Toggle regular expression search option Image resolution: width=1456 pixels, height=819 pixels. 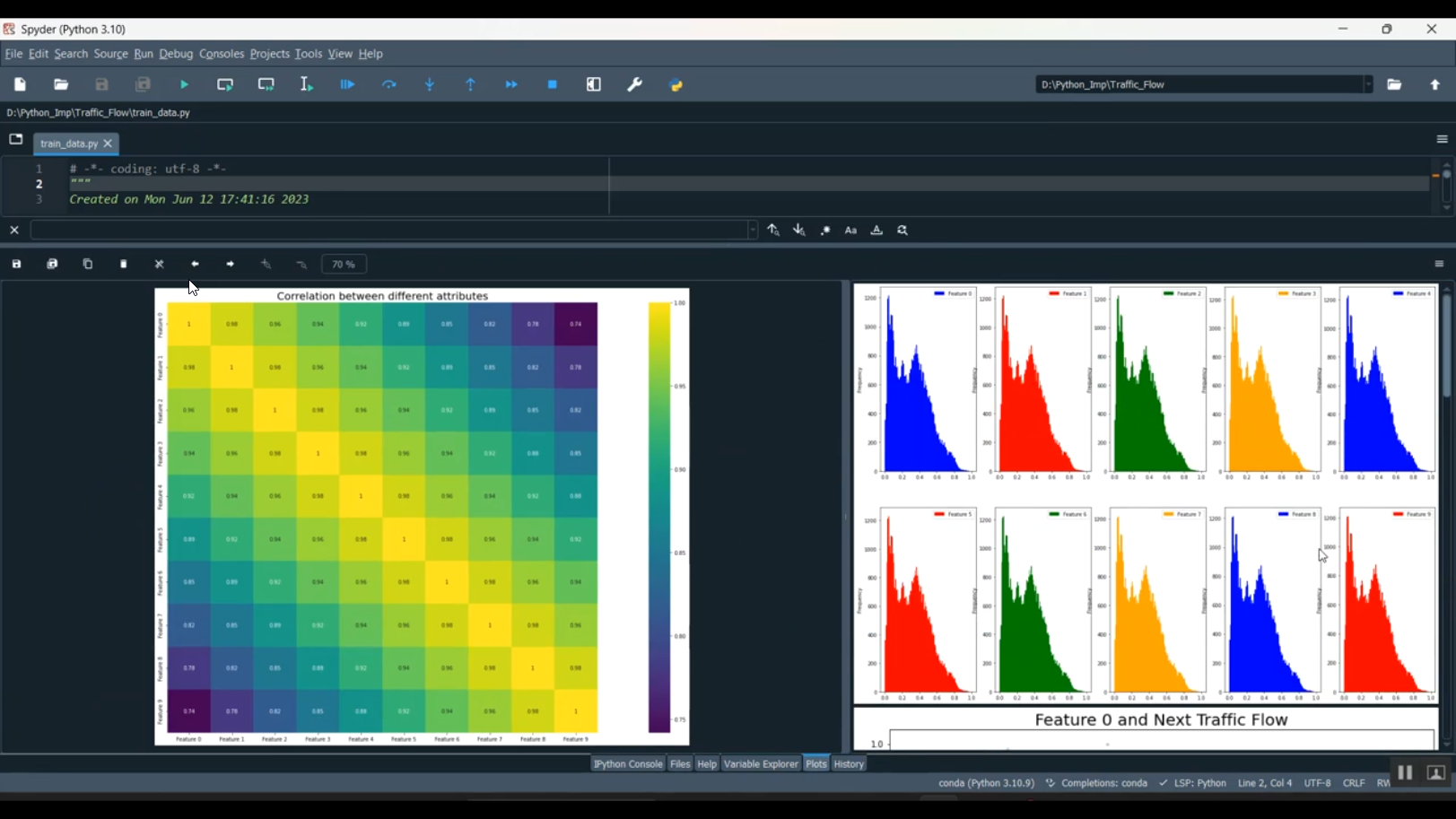point(825,231)
